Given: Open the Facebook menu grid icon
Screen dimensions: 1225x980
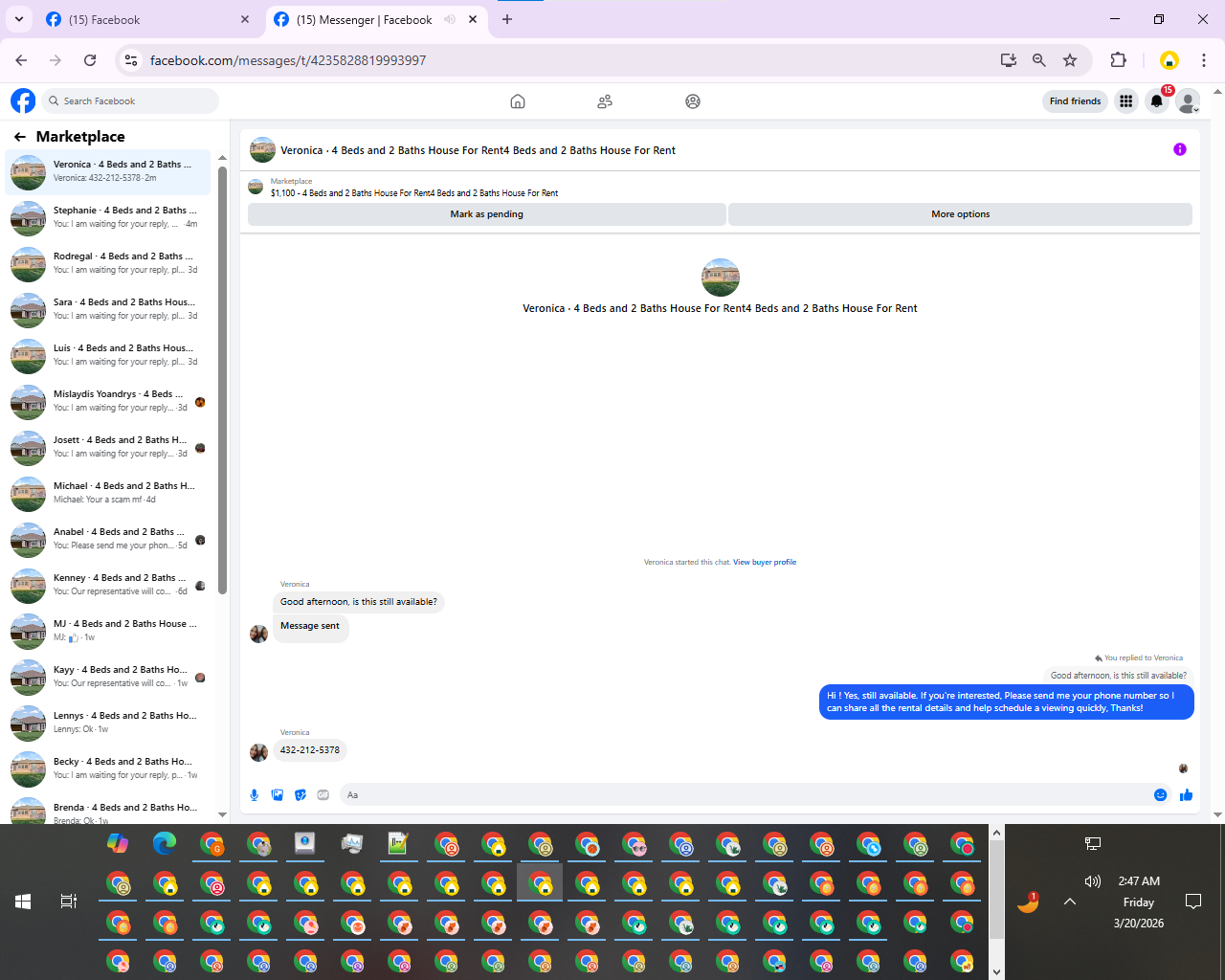Looking at the screenshot, I should coord(1126,101).
